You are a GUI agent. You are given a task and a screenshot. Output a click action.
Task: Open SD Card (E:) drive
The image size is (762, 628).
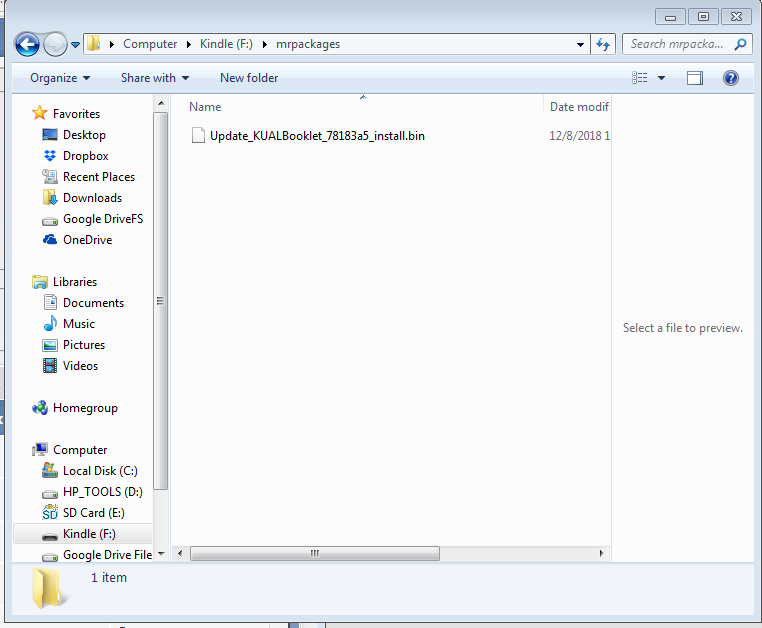(x=93, y=513)
